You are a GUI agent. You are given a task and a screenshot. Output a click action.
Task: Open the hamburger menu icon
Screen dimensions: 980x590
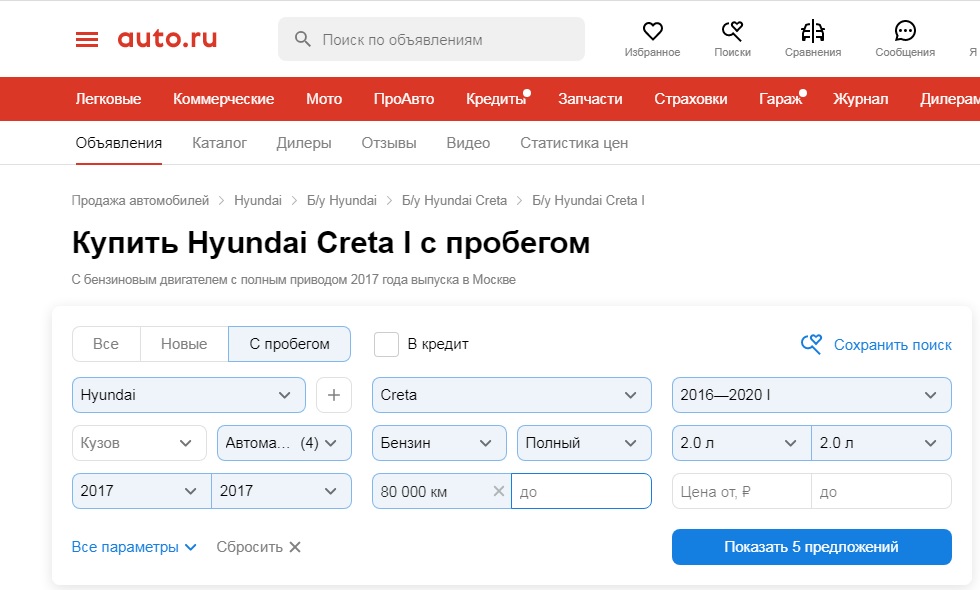pos(87,39)
